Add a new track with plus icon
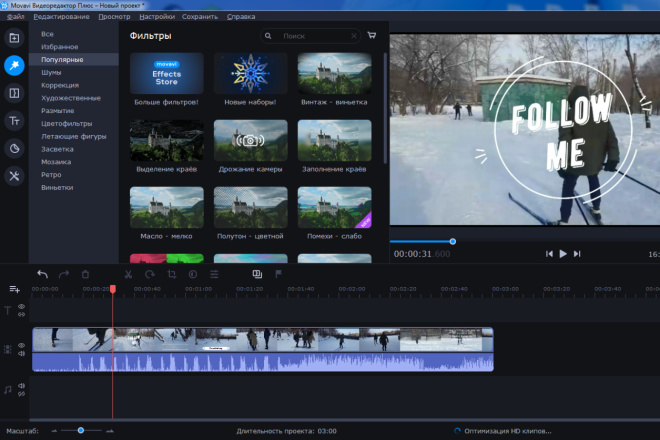Image resolution: width=660 pixels, height=440 pixels. (x=14, y=289)
